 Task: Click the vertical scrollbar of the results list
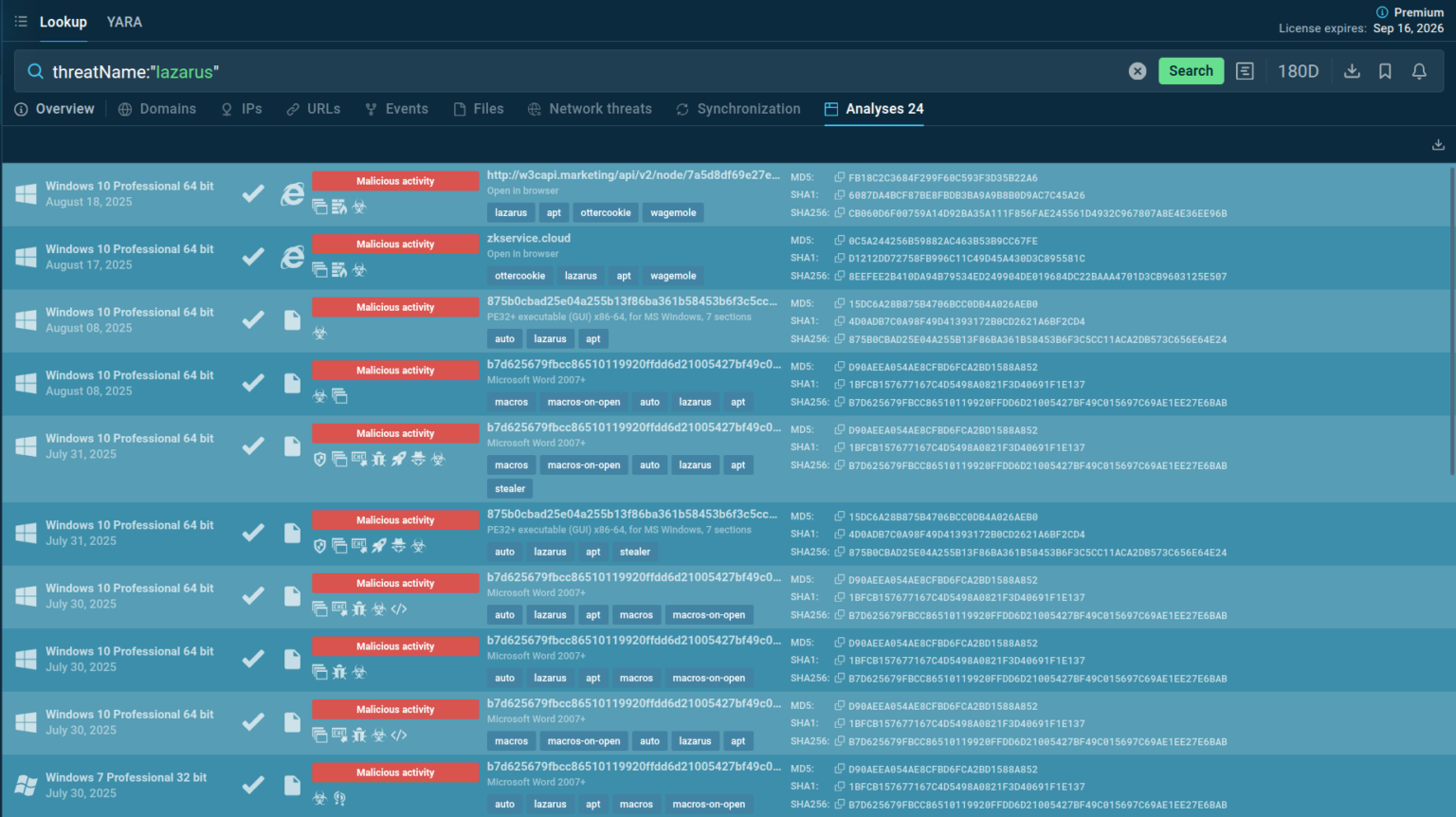(1450, 322)
